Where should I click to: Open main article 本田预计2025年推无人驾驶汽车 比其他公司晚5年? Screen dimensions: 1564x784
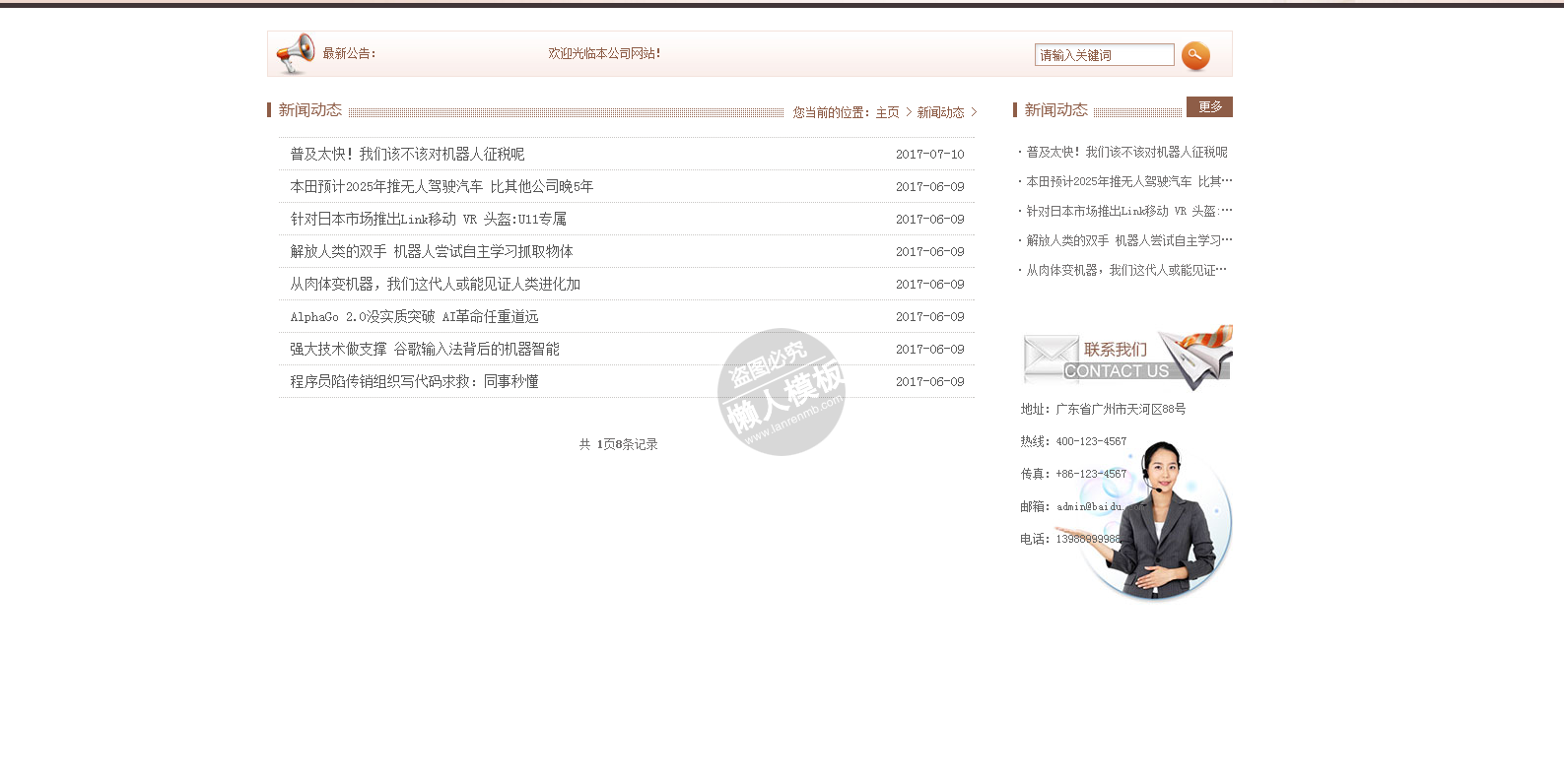pos(442,186)
